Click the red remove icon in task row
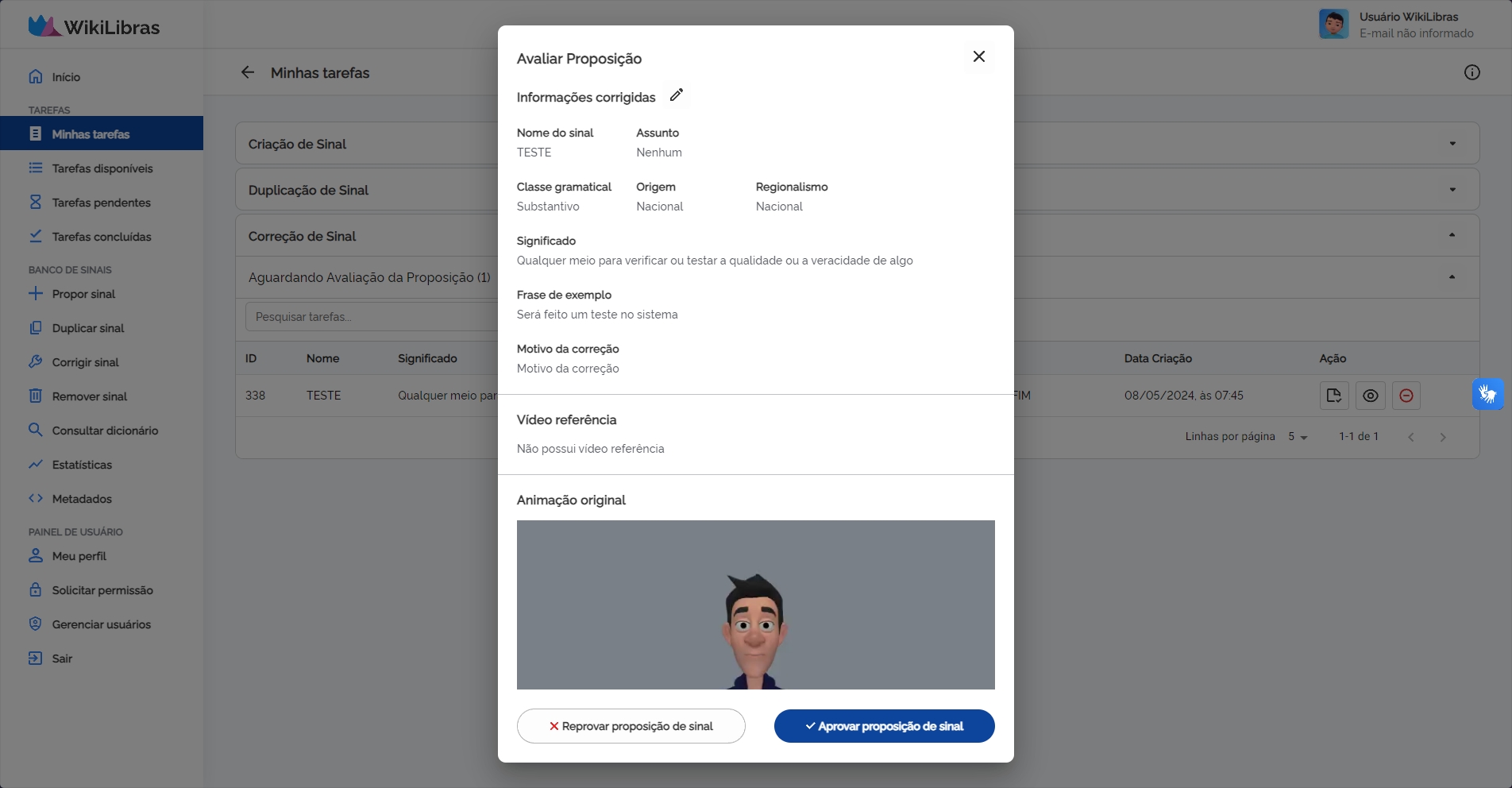The width and height of the screenshot is (1512, 788). pos(1406,396)
